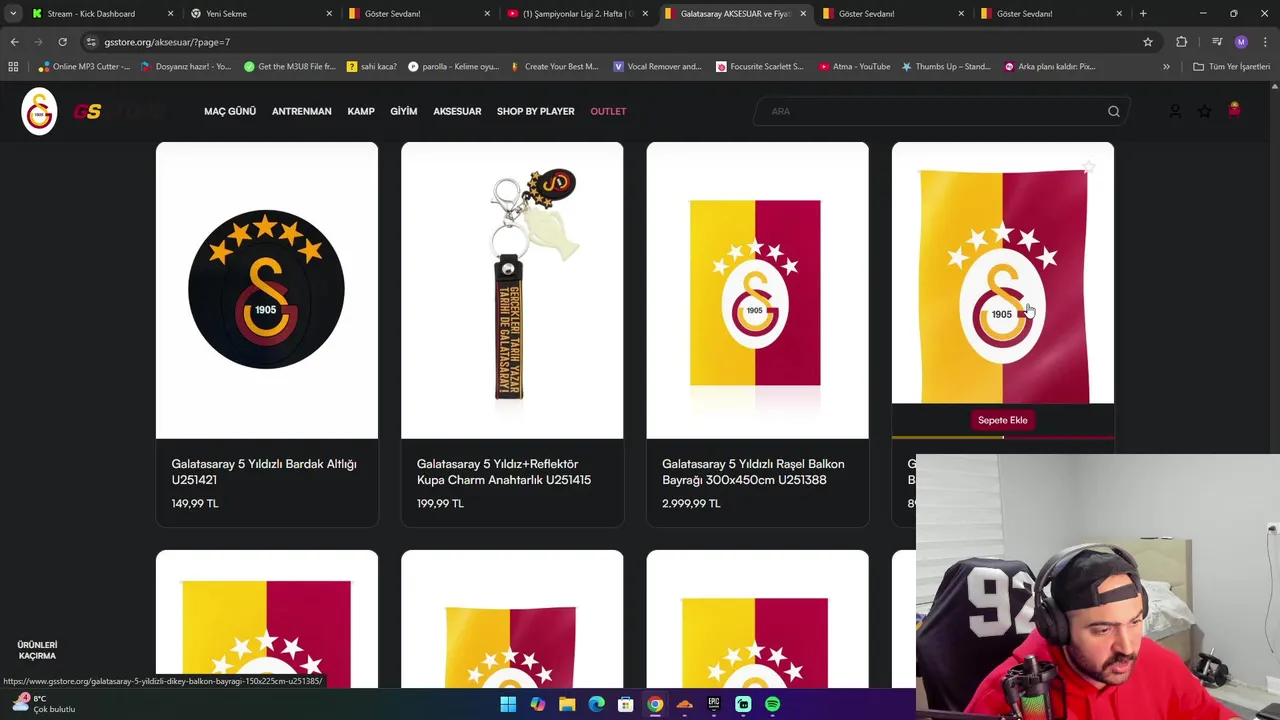Open the AKSESUAR menu
The height and width of the screenshot is (720, 1280).
(x=457, y=111)
